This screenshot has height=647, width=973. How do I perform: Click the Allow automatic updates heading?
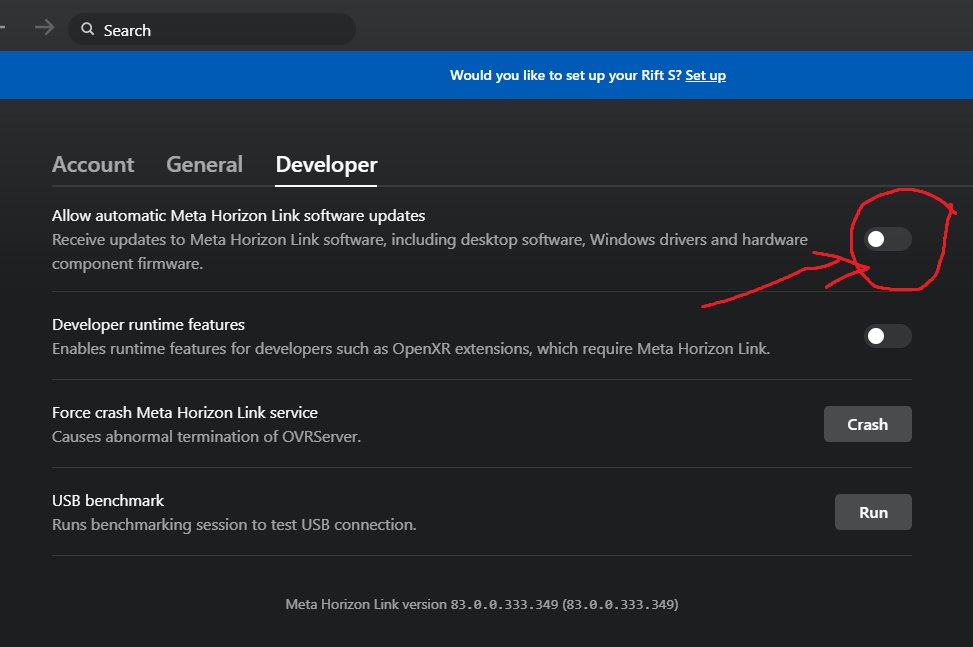[238, 215]
